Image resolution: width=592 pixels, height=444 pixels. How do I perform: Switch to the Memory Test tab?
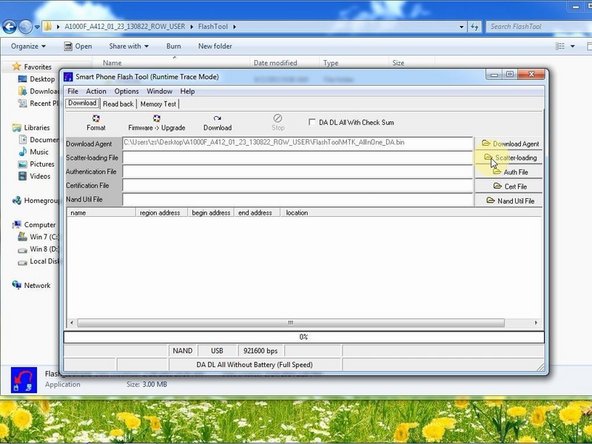tap(158, 104)
